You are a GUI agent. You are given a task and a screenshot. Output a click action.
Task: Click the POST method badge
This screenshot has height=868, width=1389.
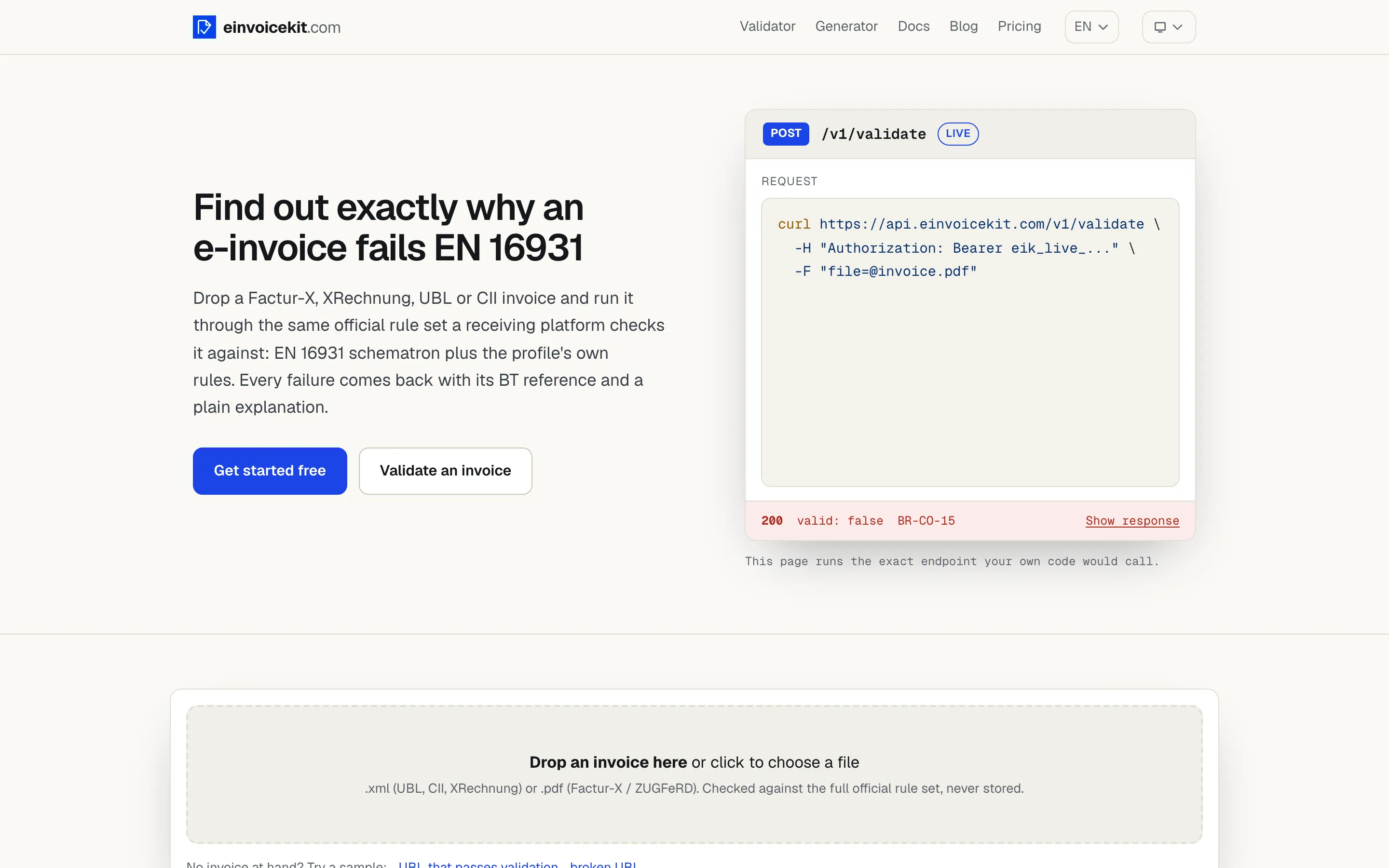786,134
